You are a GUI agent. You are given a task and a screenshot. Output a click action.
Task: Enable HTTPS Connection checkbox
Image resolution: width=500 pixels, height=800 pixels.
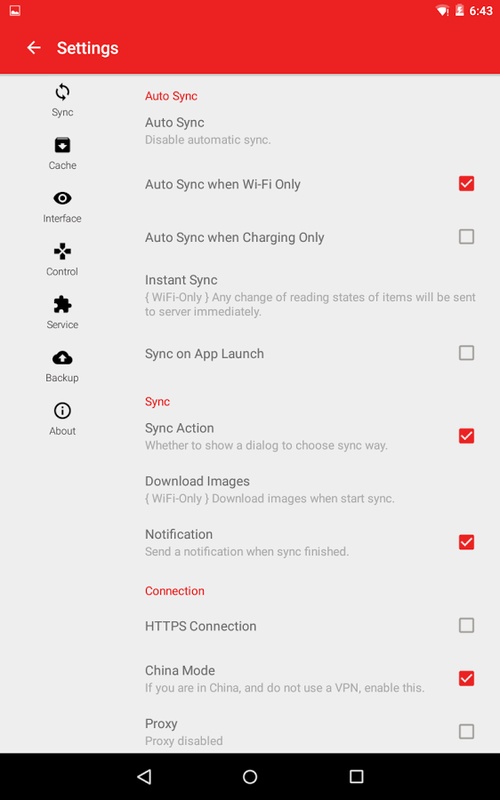click(x=466, y=626)
